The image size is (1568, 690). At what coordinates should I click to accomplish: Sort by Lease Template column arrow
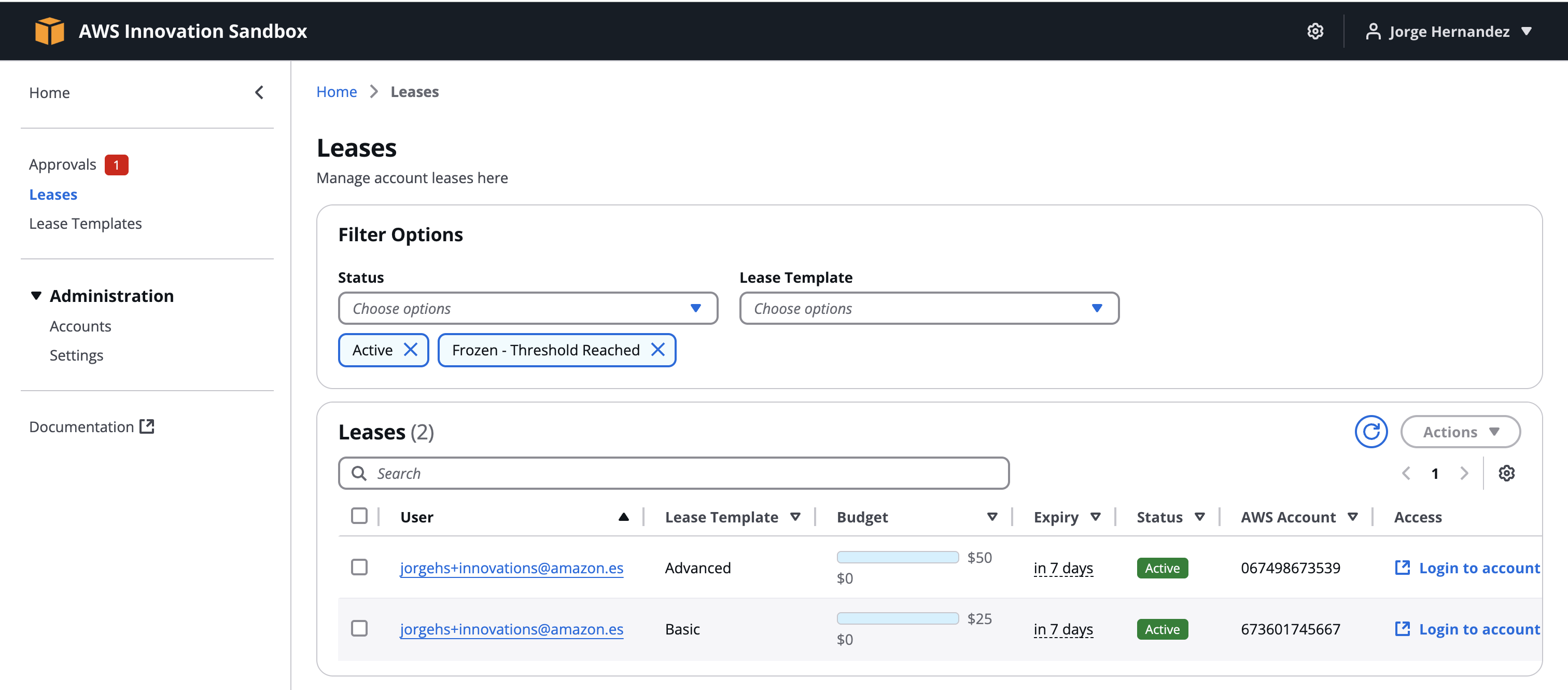(x=795, y=517)
